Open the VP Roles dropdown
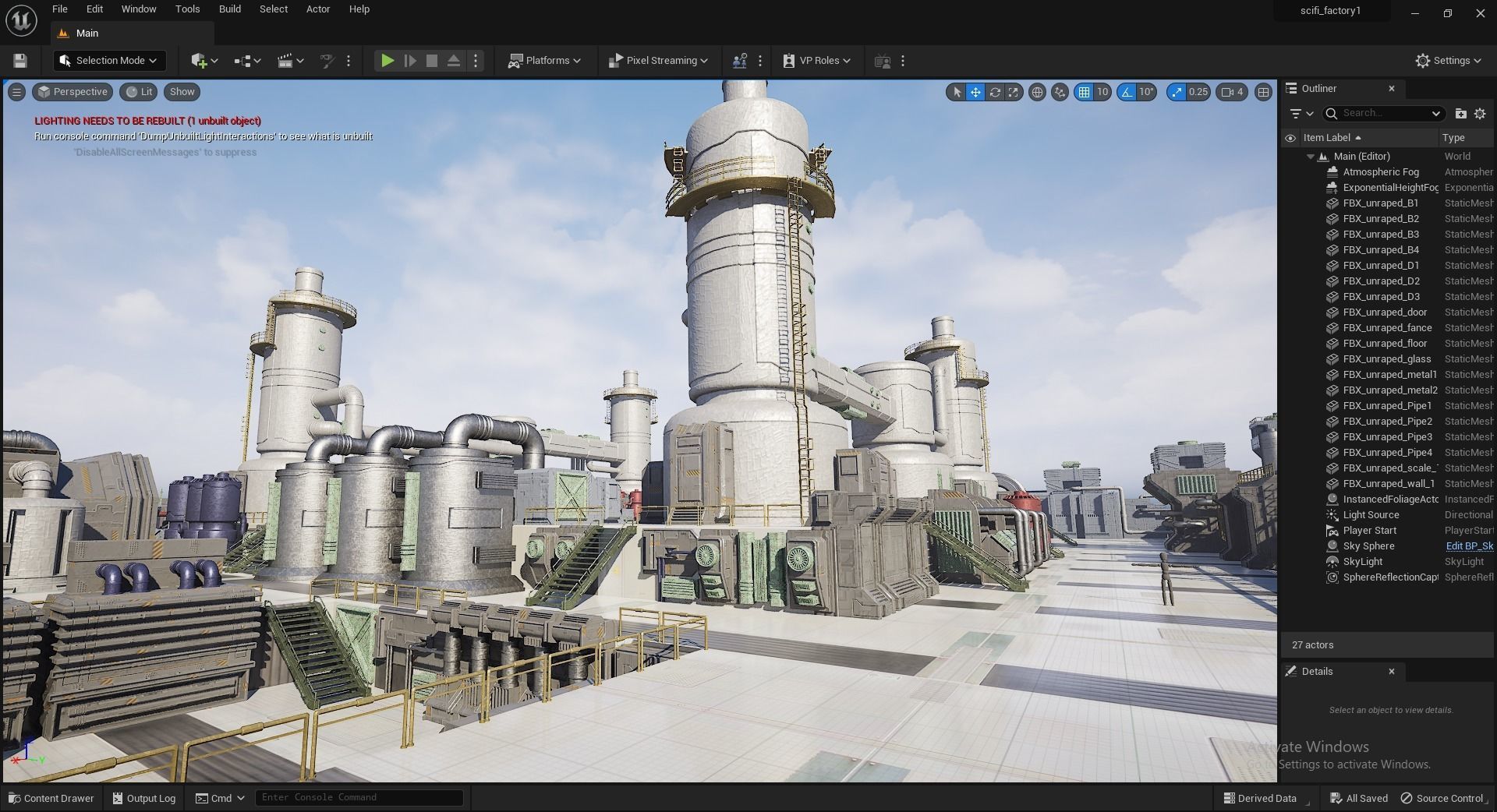The height and width of the screenshot is (812, 1497). (816, 61)
